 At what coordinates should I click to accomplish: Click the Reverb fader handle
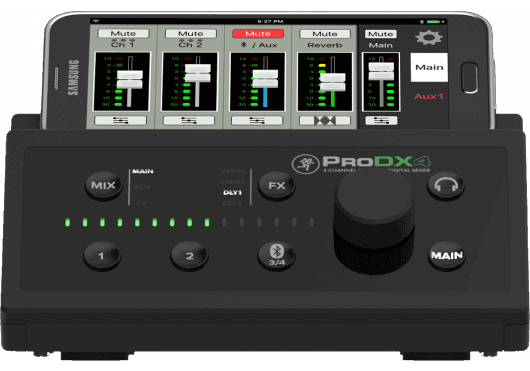pyautogui.click(x=333, y=82)
